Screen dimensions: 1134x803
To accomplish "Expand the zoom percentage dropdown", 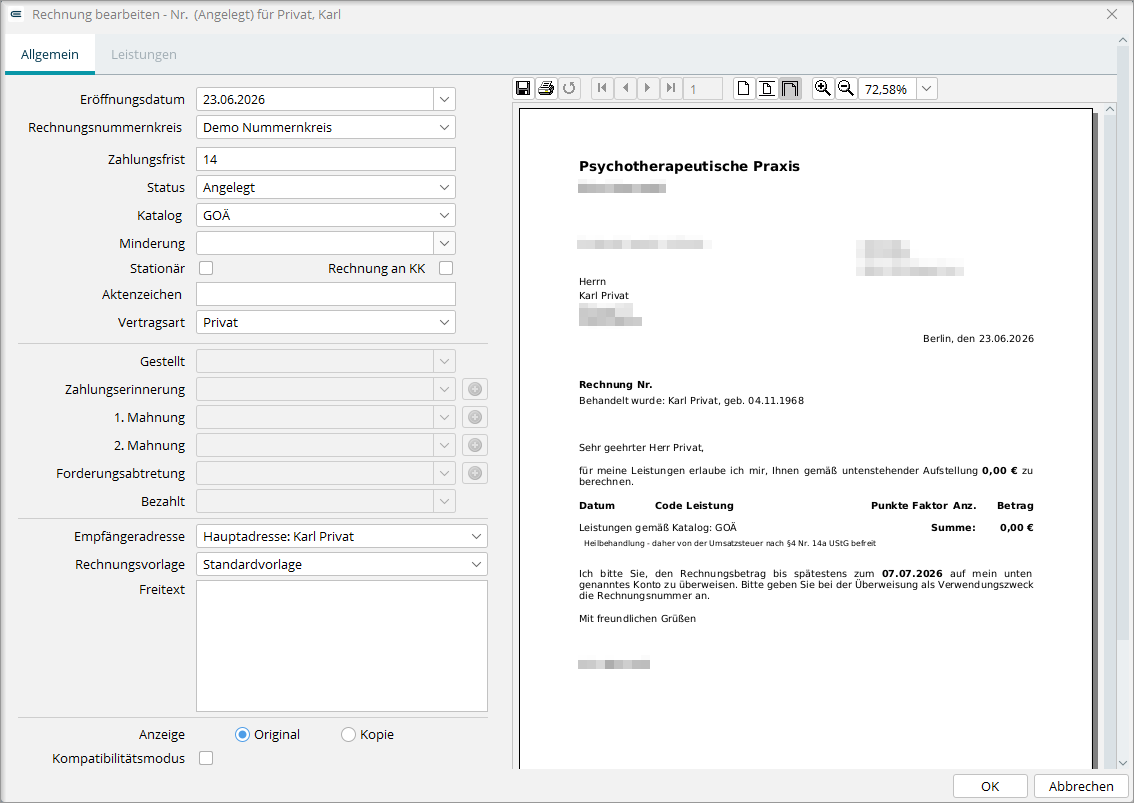I will coord(926,89).
